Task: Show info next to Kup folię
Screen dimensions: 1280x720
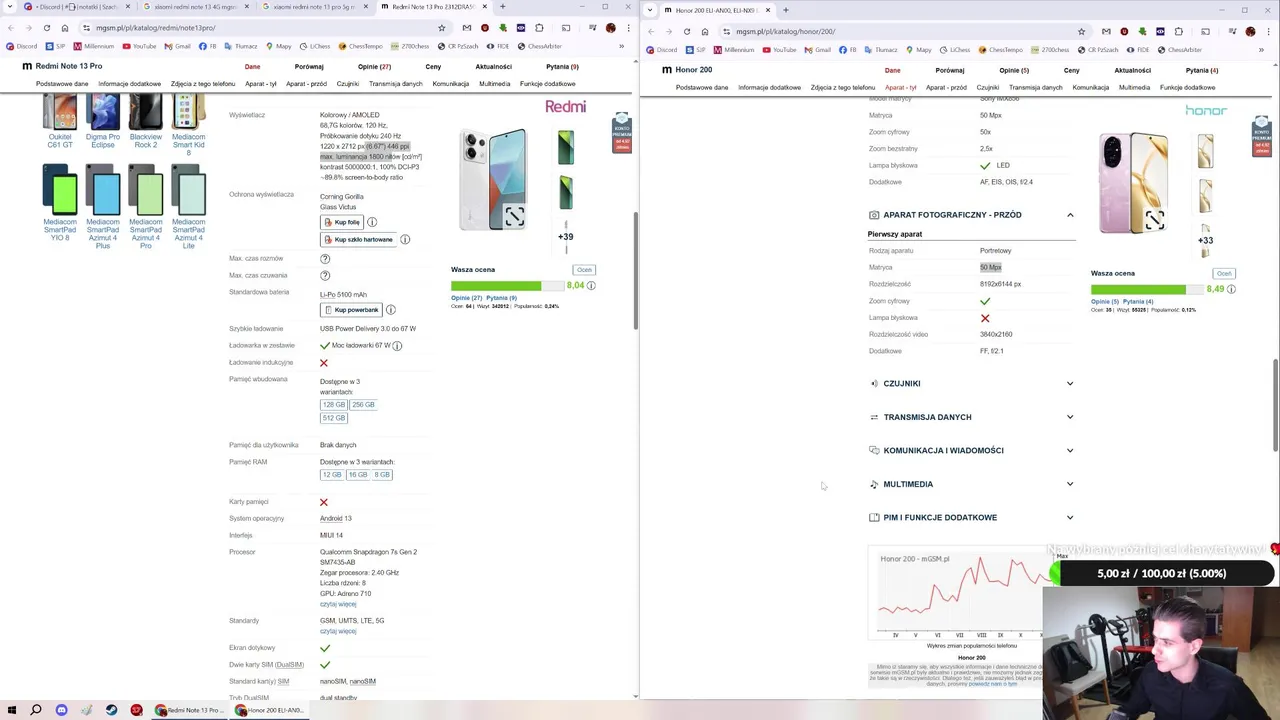Action: 372,222
